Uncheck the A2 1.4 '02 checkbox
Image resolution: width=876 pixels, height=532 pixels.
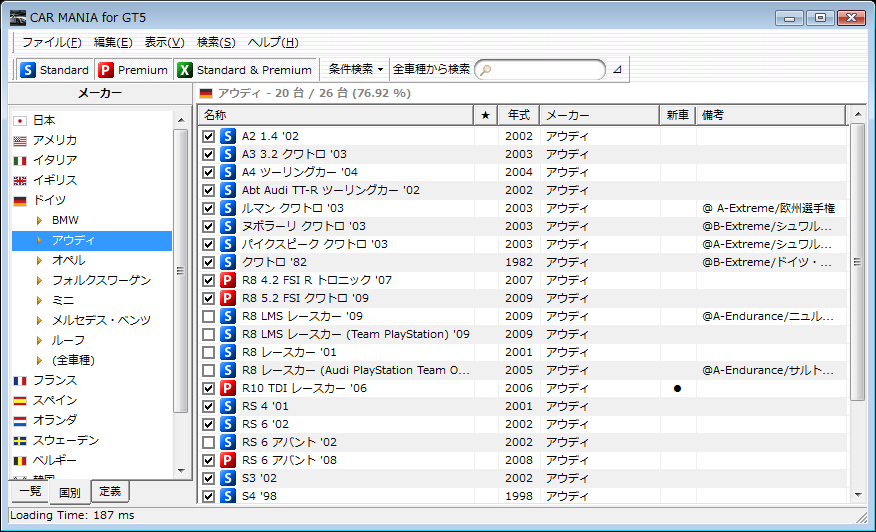pyautogui.click(x=208, y=136)
